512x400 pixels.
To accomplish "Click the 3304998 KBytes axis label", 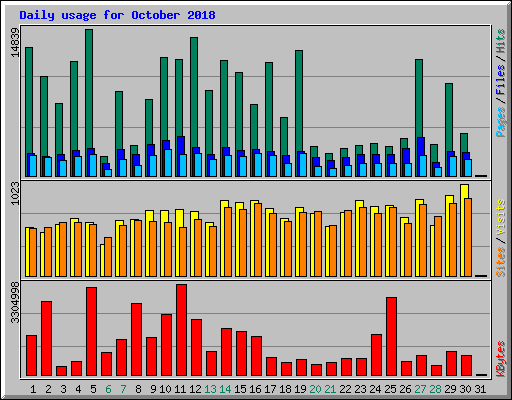I will (15, 303).
